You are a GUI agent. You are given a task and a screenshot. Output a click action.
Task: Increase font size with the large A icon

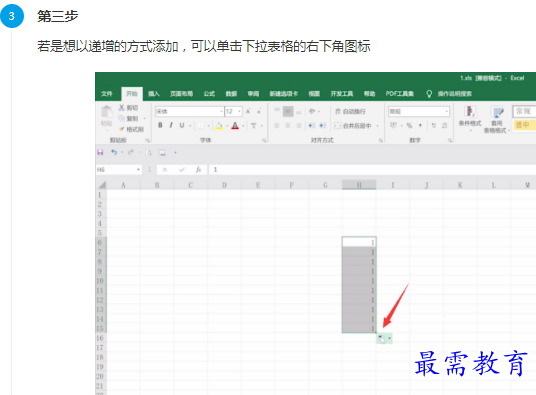point(248,111)
